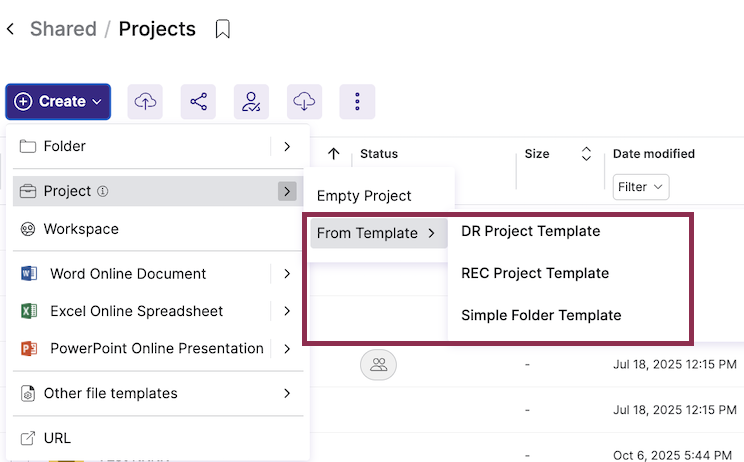The width and height of the screenshot is (744, 462).
Task: Click the Status column header
Action: tap(379, 154)
